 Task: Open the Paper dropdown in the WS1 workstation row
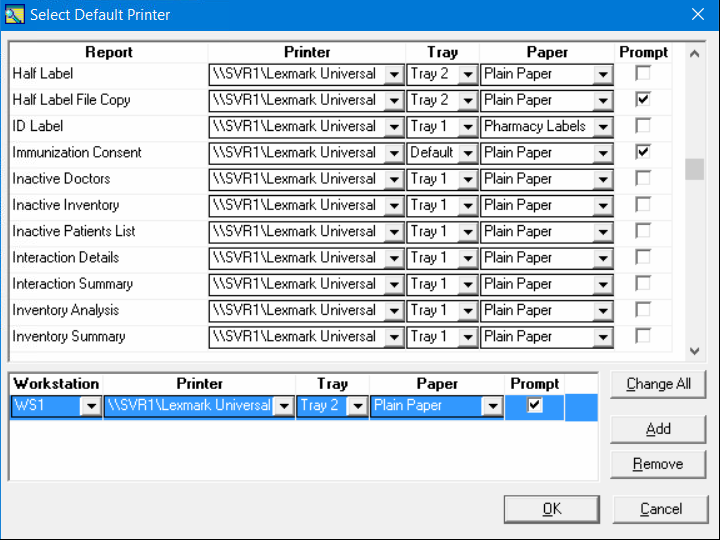[x=493, y=406]
